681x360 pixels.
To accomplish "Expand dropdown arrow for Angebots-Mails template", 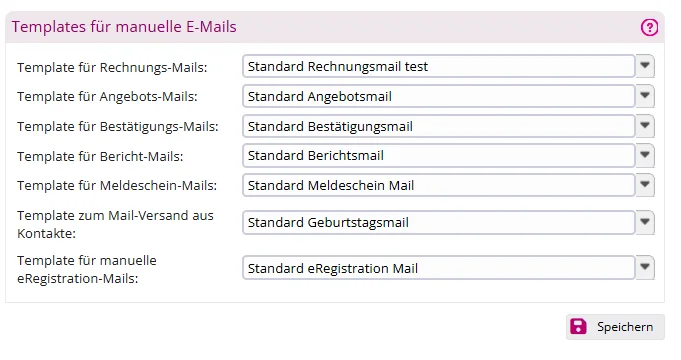I will tap(645, 96).
